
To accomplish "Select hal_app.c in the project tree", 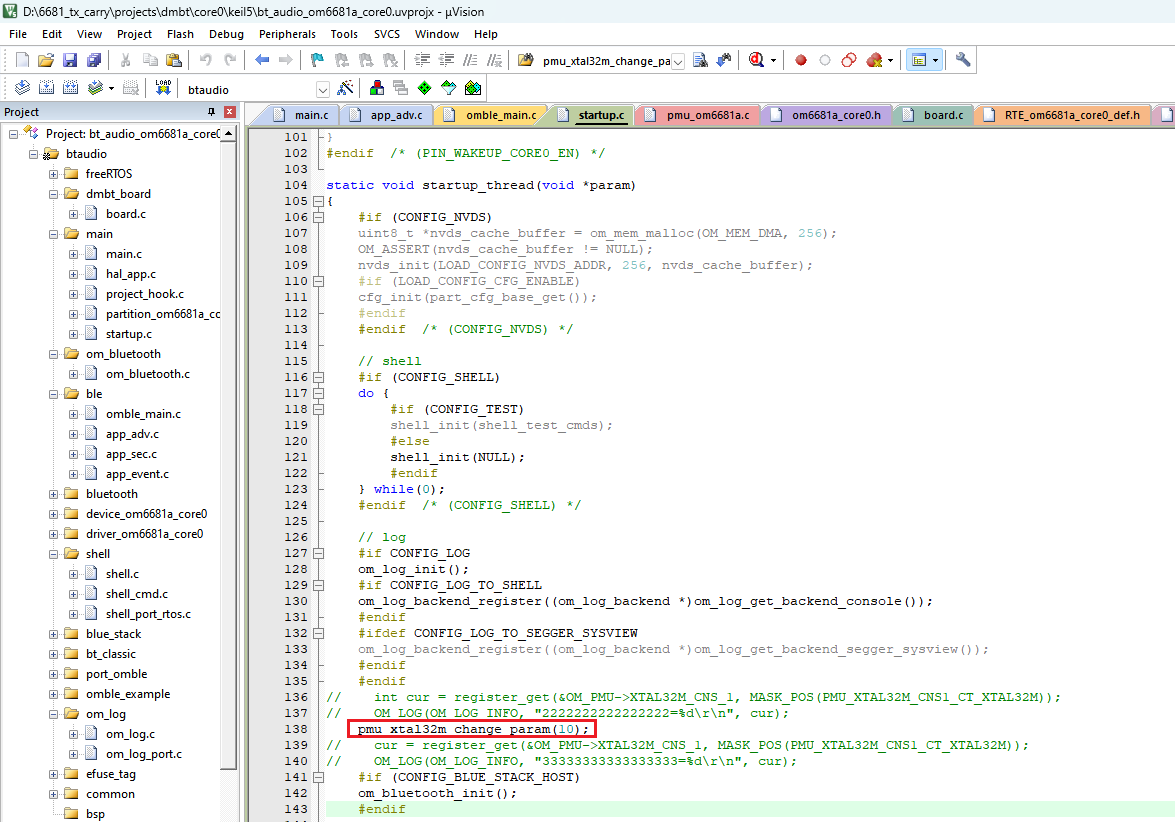I will tap(131, 274).
